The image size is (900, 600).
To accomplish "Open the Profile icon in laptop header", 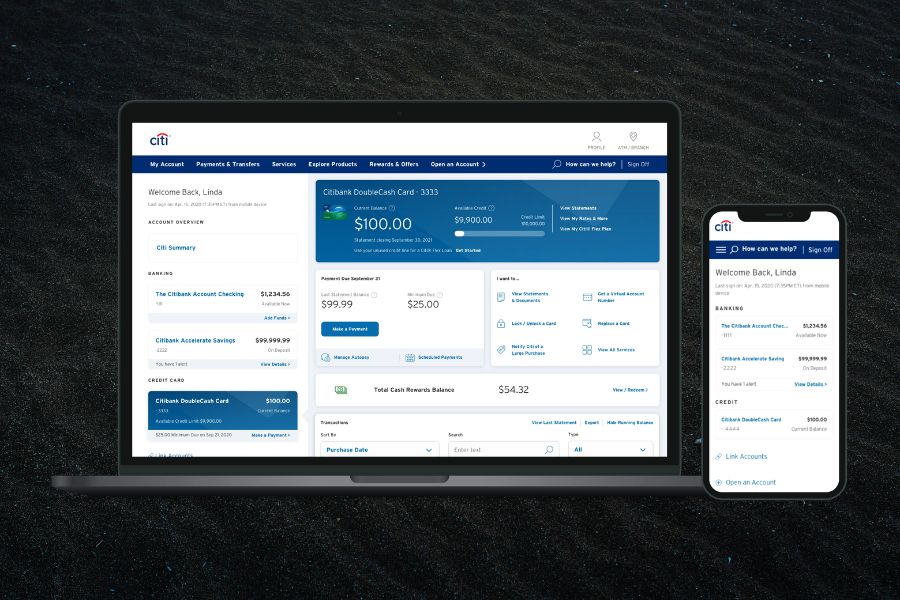I will coord(596,137).
